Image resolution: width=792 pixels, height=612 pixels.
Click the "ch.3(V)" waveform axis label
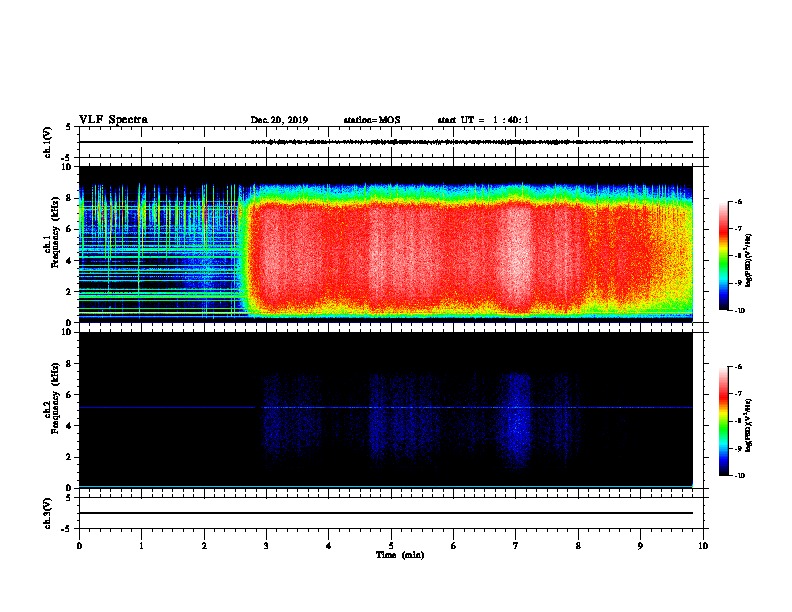(x=48, y=513)
